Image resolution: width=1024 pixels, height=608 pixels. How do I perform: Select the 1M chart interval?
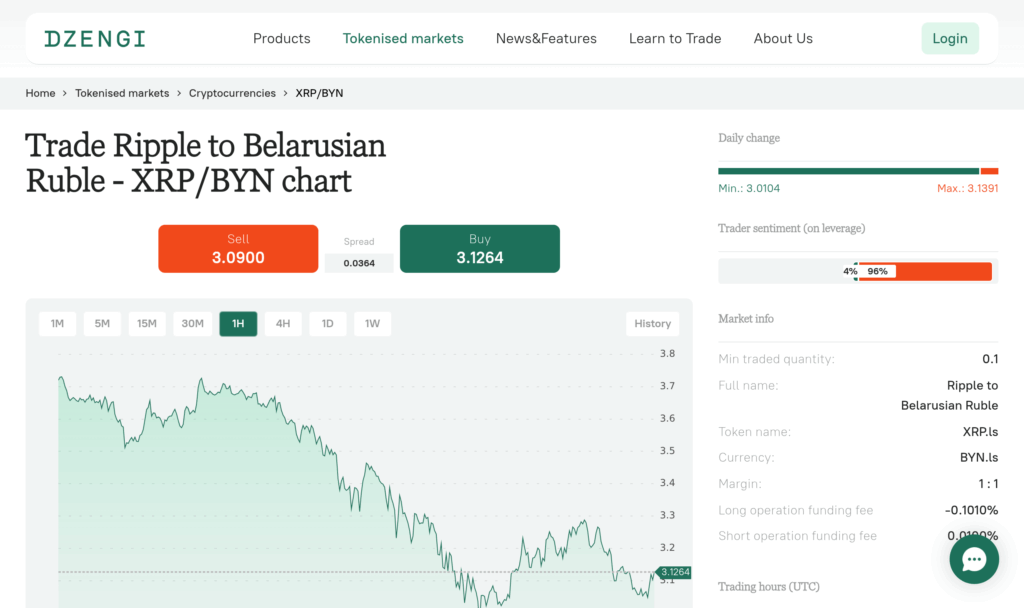pos(57,324)
